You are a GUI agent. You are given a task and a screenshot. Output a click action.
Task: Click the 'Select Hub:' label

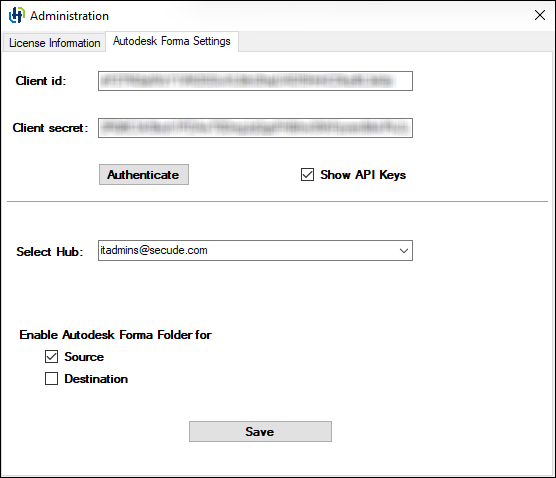[x=50, y=252]
